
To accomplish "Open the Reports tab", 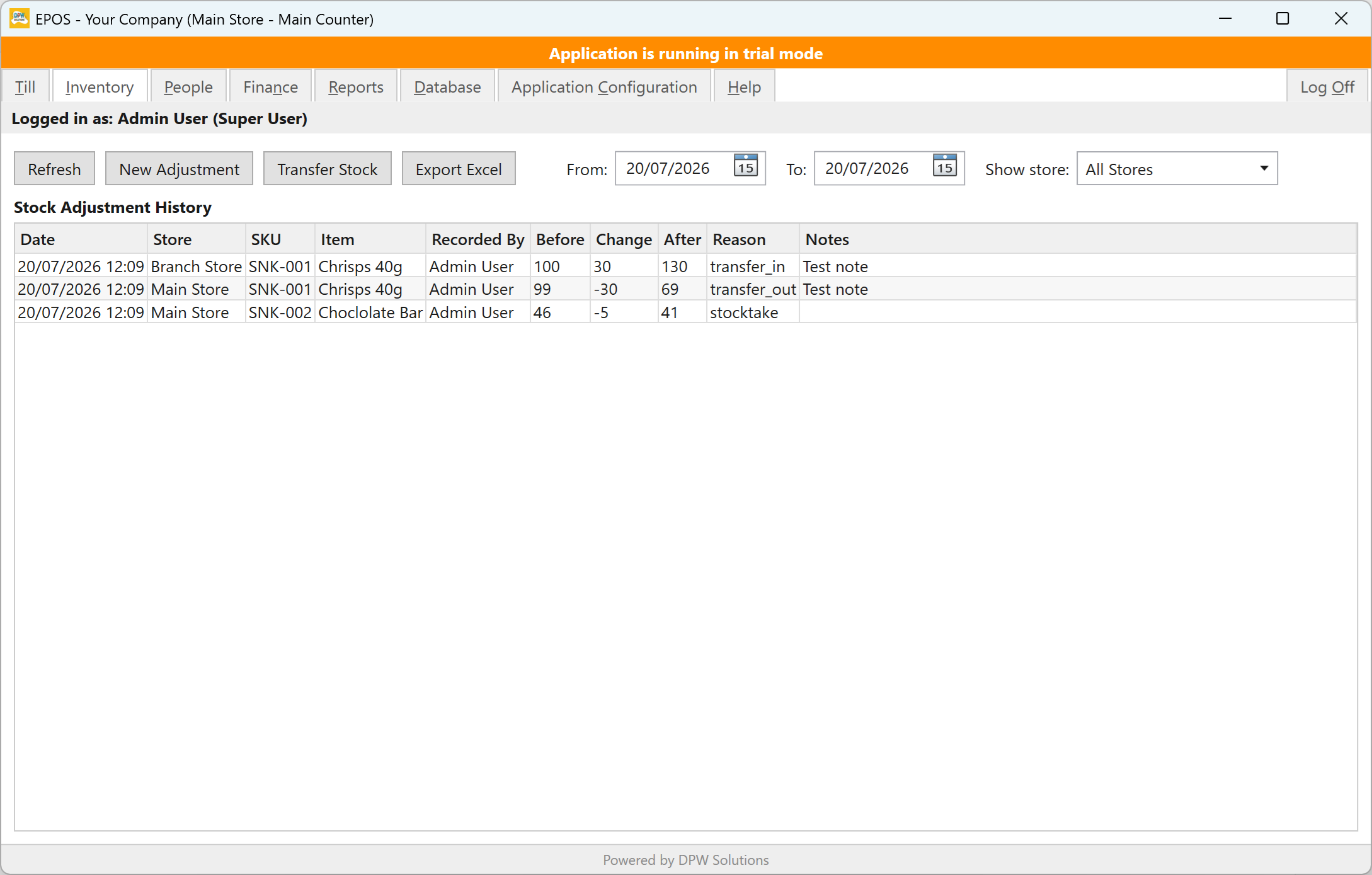I will point(356,86).
